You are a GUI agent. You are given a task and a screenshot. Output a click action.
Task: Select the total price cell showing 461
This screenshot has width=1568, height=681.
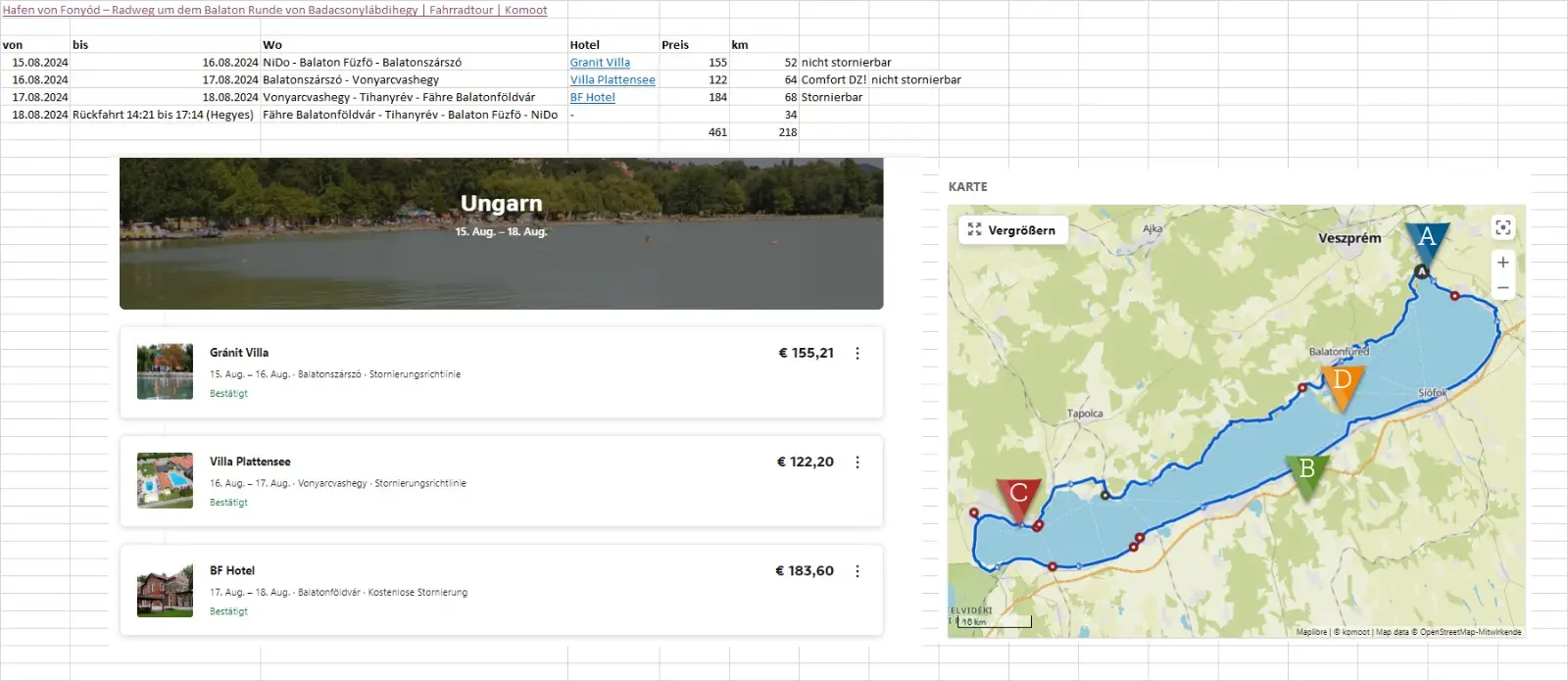[694, 132]
